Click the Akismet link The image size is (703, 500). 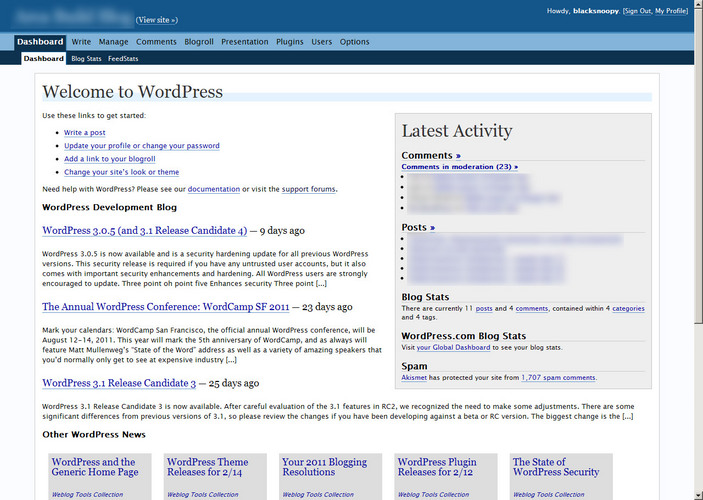click(414, 378)
